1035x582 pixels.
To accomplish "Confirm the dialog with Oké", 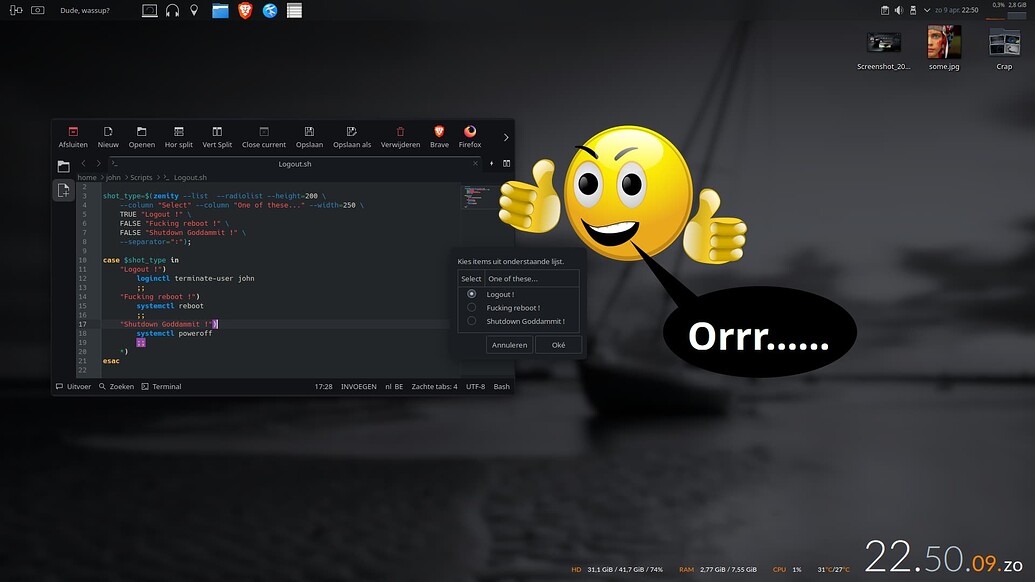I will tap(557, 344).
